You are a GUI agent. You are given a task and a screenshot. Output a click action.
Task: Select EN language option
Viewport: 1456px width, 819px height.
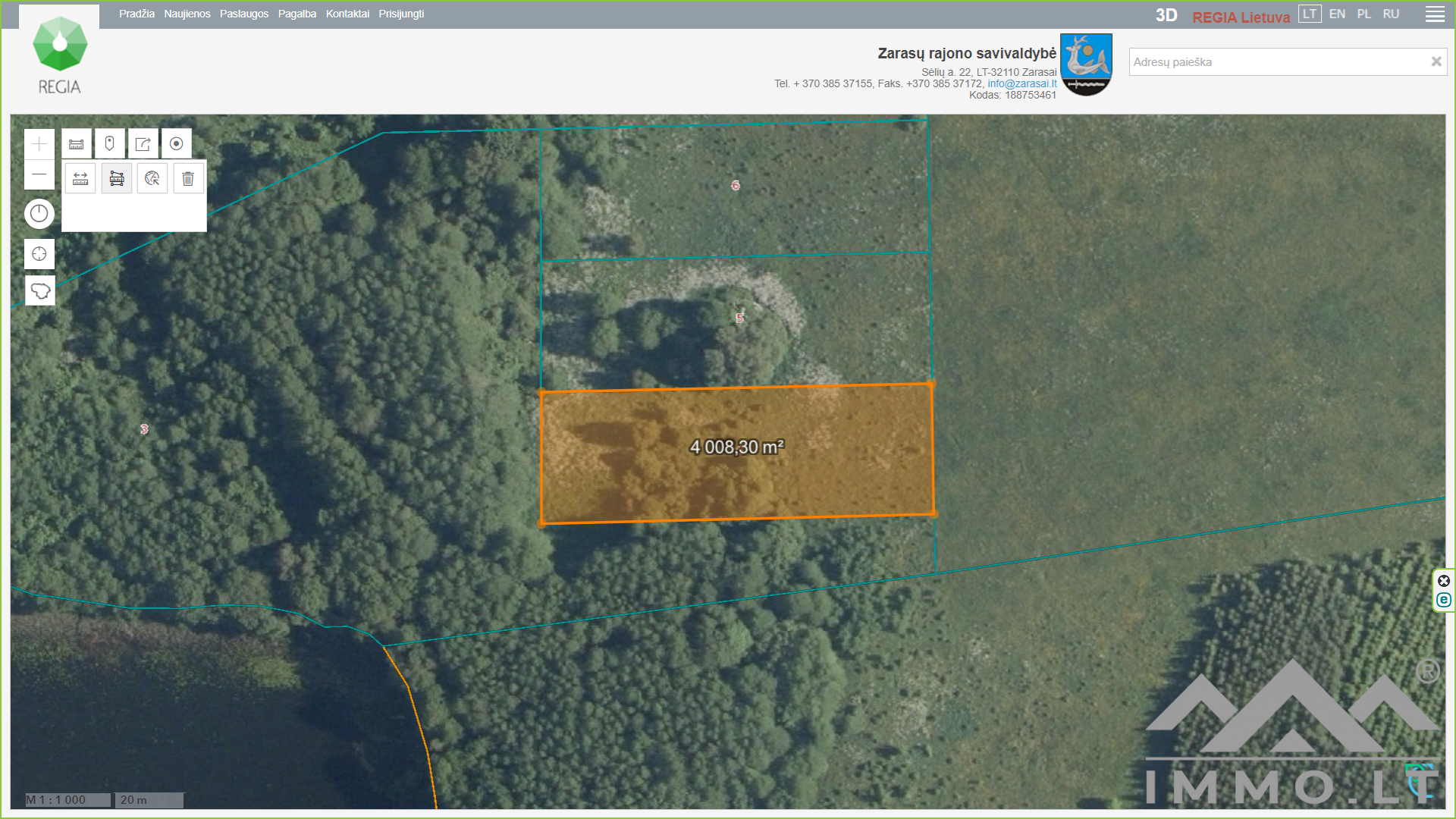[x=1337, y=14]
